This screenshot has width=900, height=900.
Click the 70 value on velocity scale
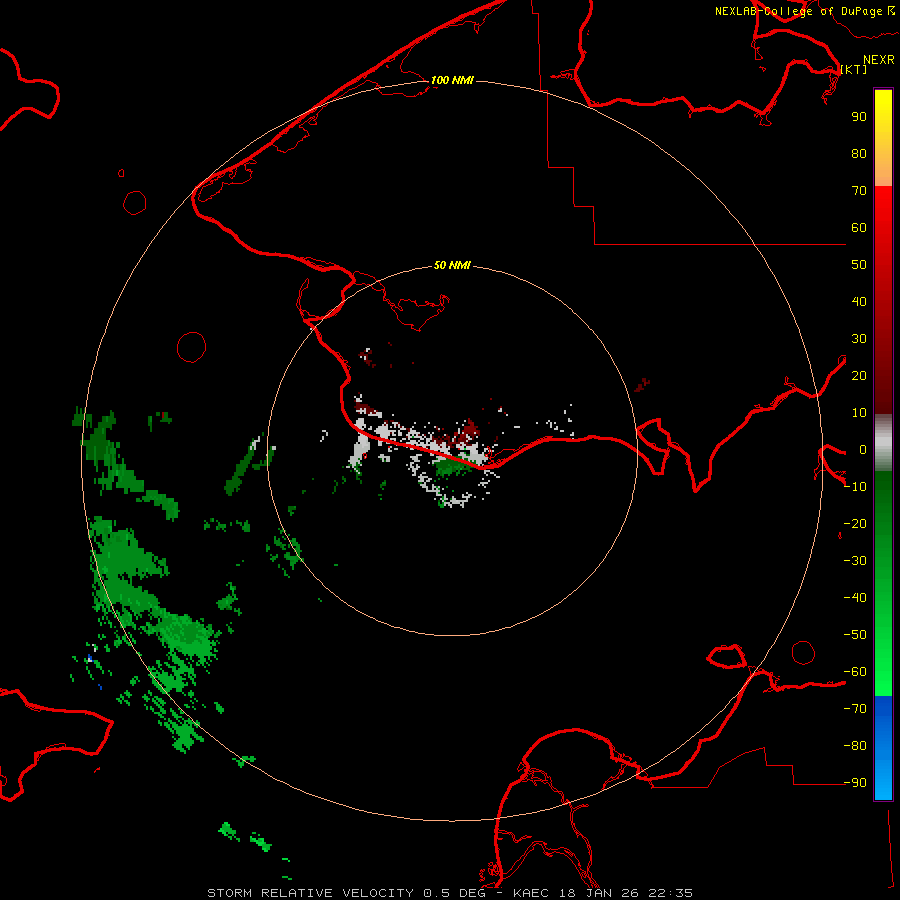(x=859, y=191)
